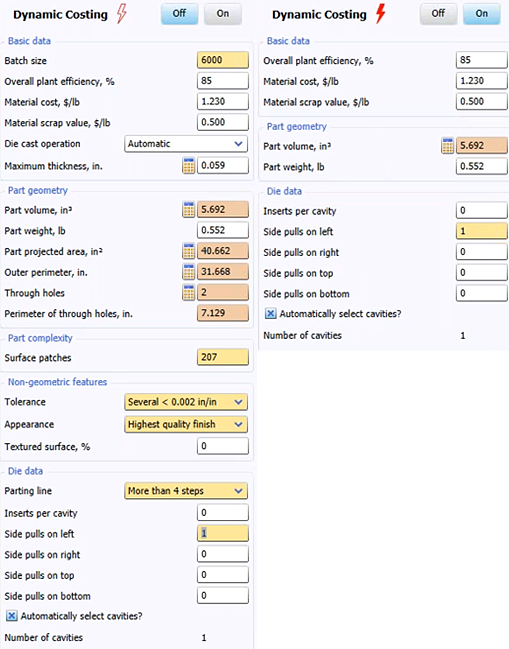Viewport: 509px width, 649px height.
Task: Turn Dynamic Costing On in left panel
Action: pyautogui.click(x=223, y=14)
